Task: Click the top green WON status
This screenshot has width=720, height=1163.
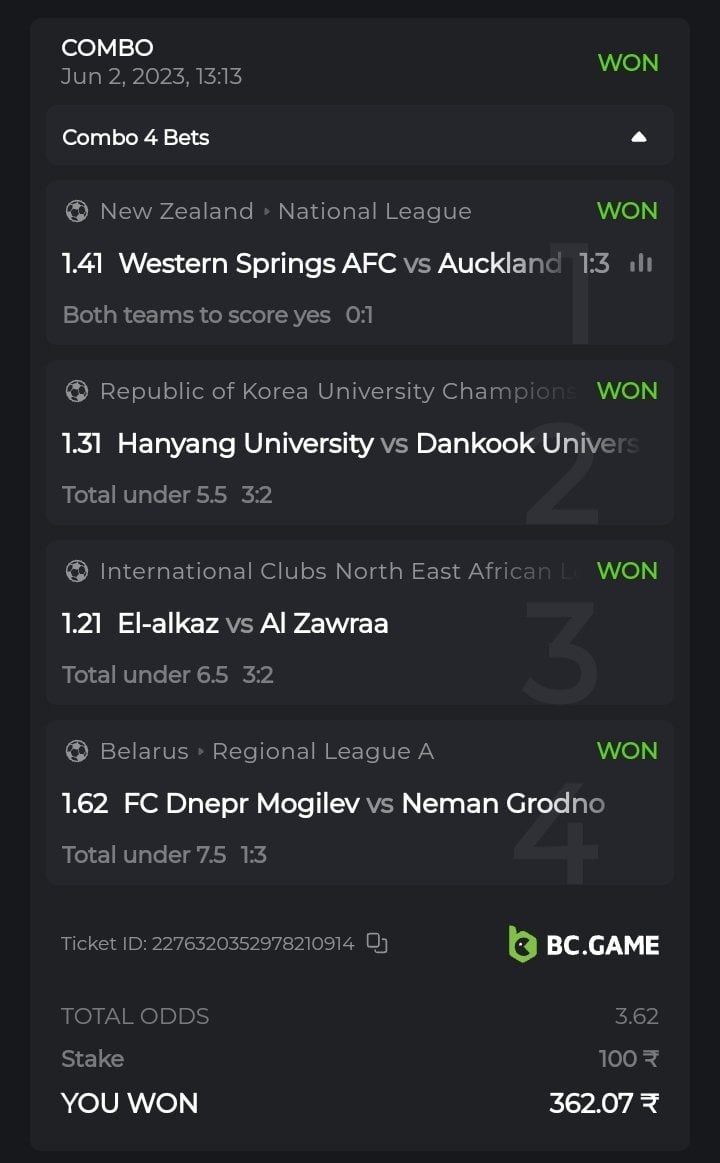Action: point(628,62)
